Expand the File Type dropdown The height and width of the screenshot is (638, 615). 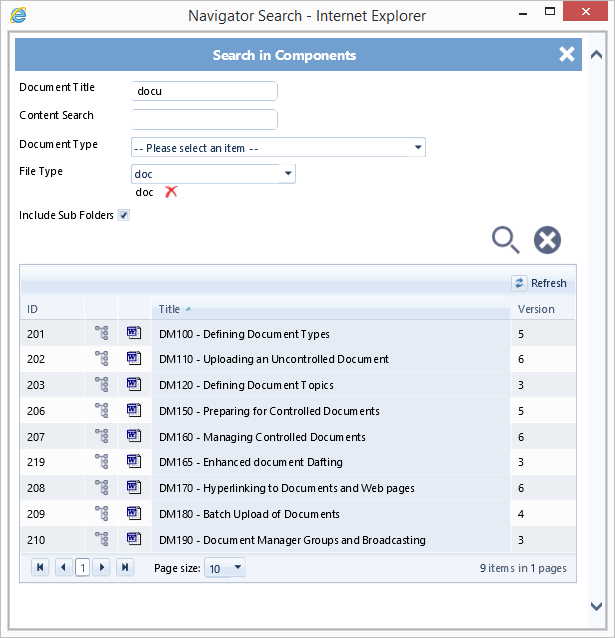coord(288,173)
